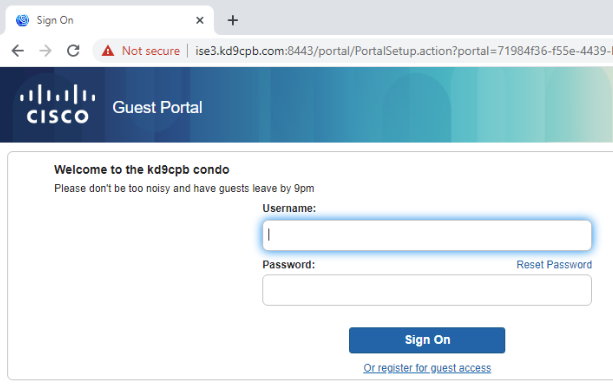Click the browser back arrow
Image resolution: width=613 pixels, height=384 pixels.
click(18, 51)
